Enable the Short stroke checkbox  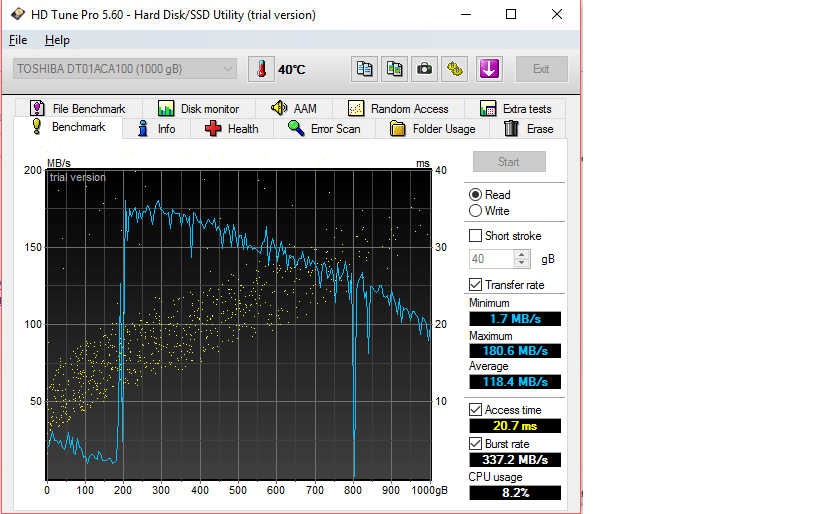475,236
